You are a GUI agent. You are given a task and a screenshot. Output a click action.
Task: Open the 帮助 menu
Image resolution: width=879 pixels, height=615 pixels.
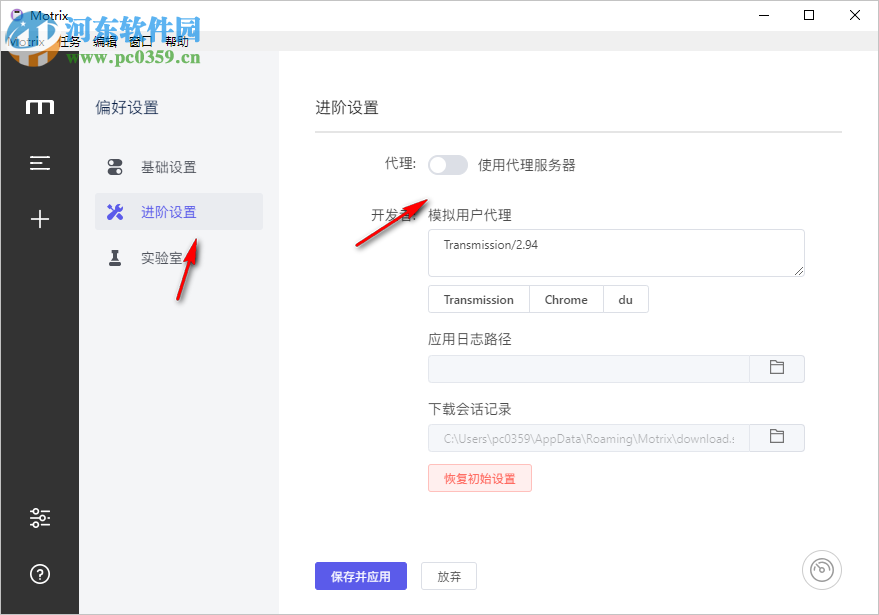click(x=177, y=41)
